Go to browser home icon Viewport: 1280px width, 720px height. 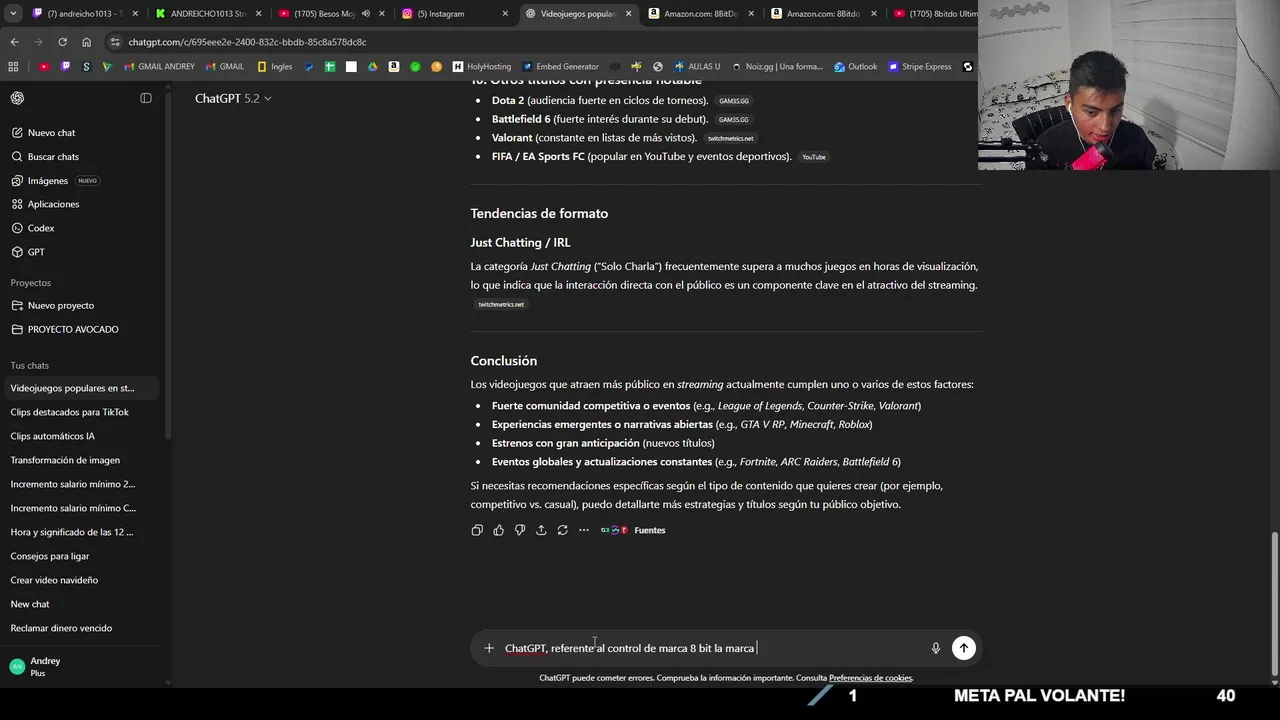(x=86, y=42)
